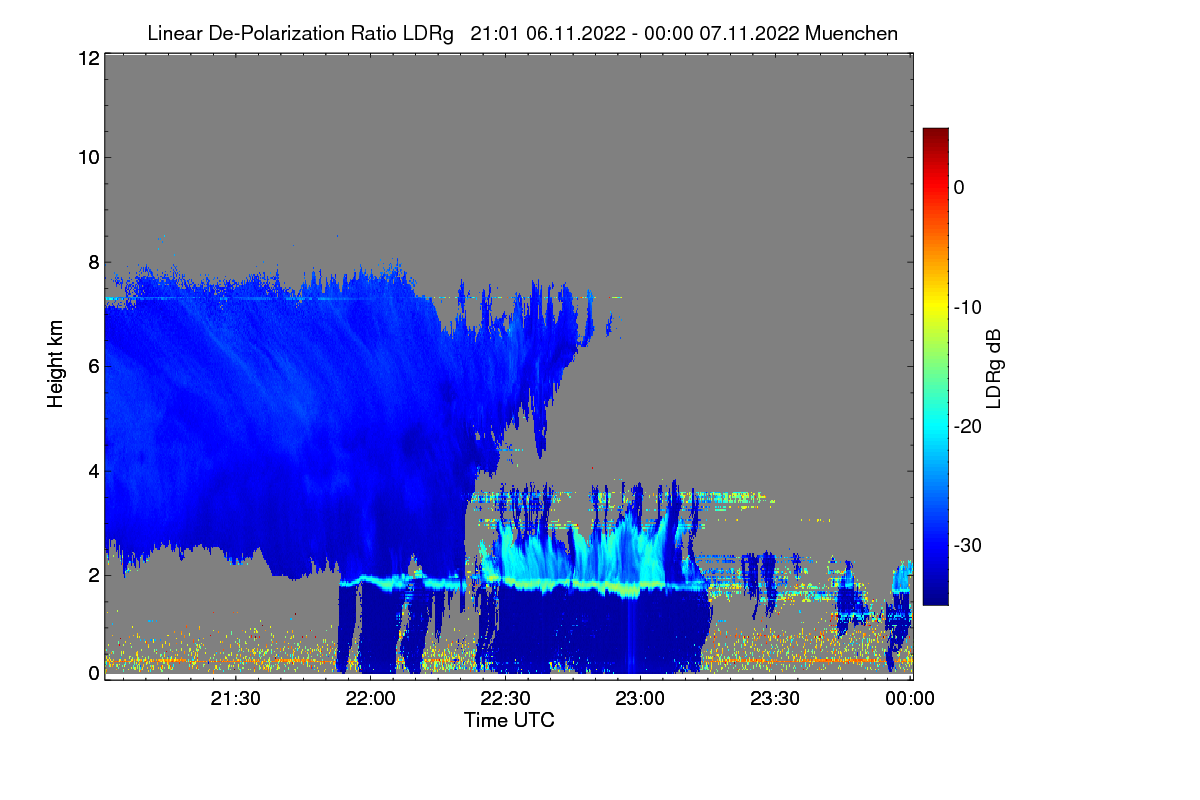Click the height tick label 4

pyautogui.click(x=92, y=470)
